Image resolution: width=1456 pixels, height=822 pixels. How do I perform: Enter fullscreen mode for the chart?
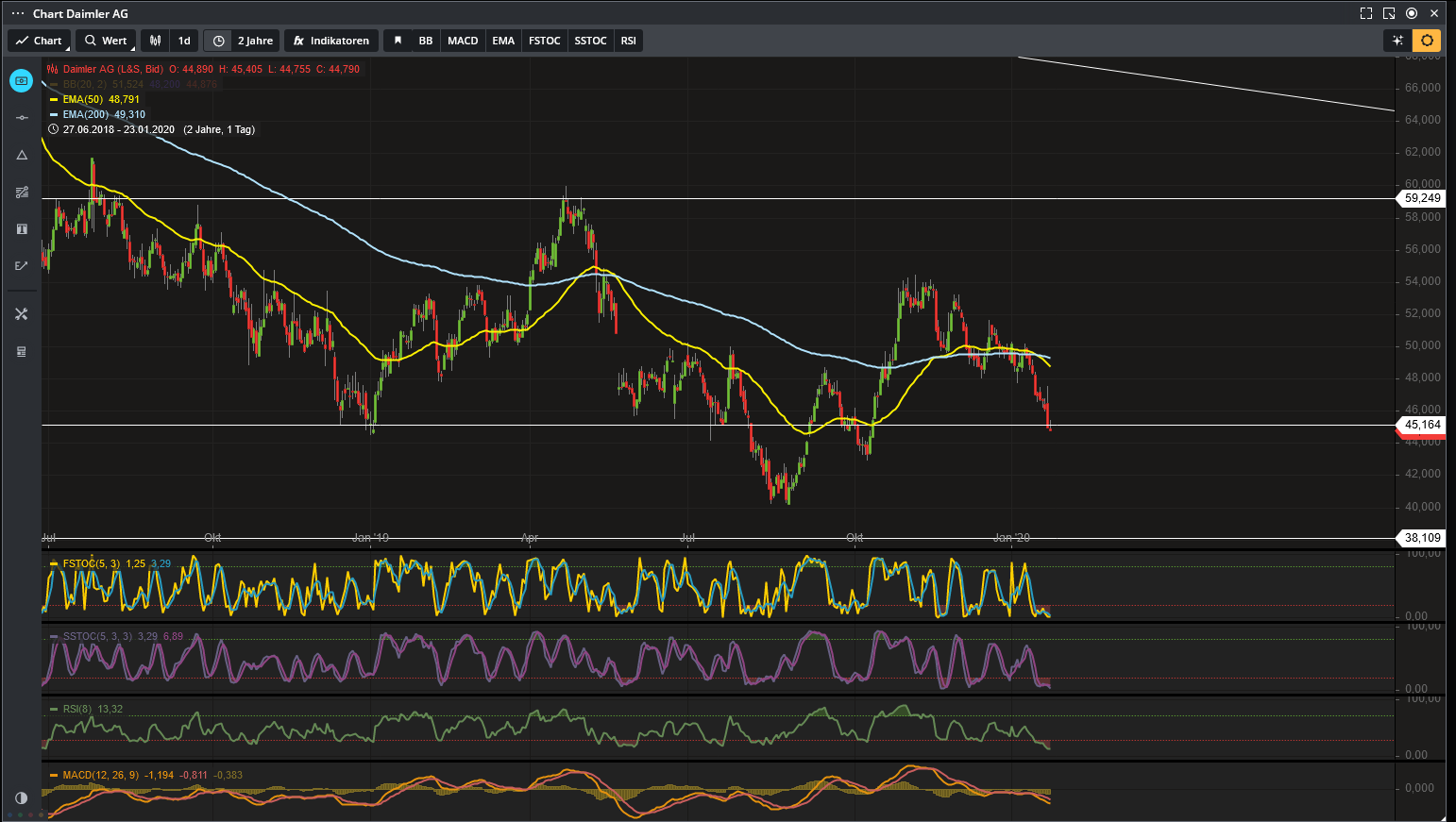(1365, 13)
